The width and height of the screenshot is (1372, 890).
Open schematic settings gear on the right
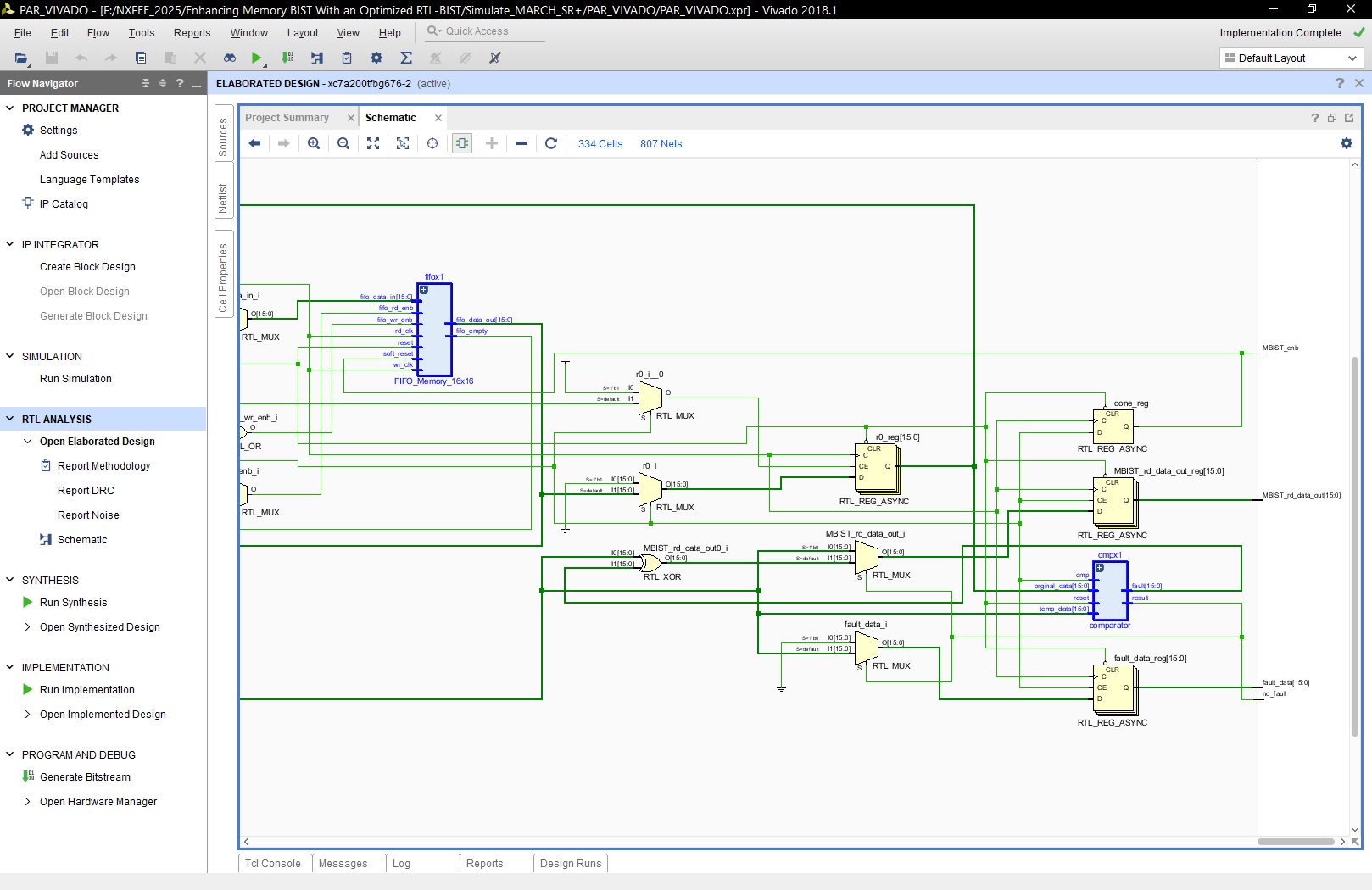pos(1346,143)
